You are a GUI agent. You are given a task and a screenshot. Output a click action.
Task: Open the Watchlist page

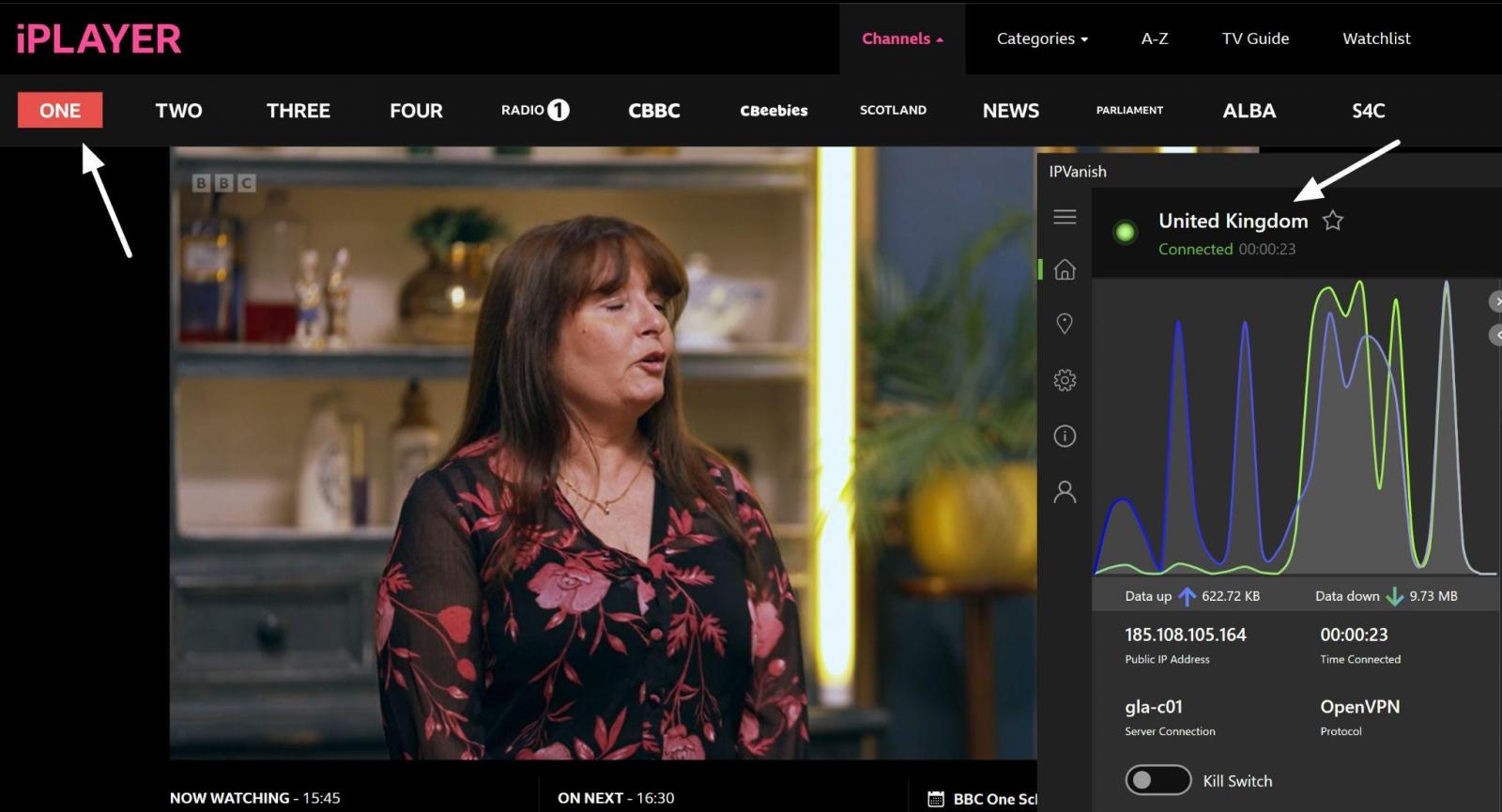click(x=1376, y=38)
